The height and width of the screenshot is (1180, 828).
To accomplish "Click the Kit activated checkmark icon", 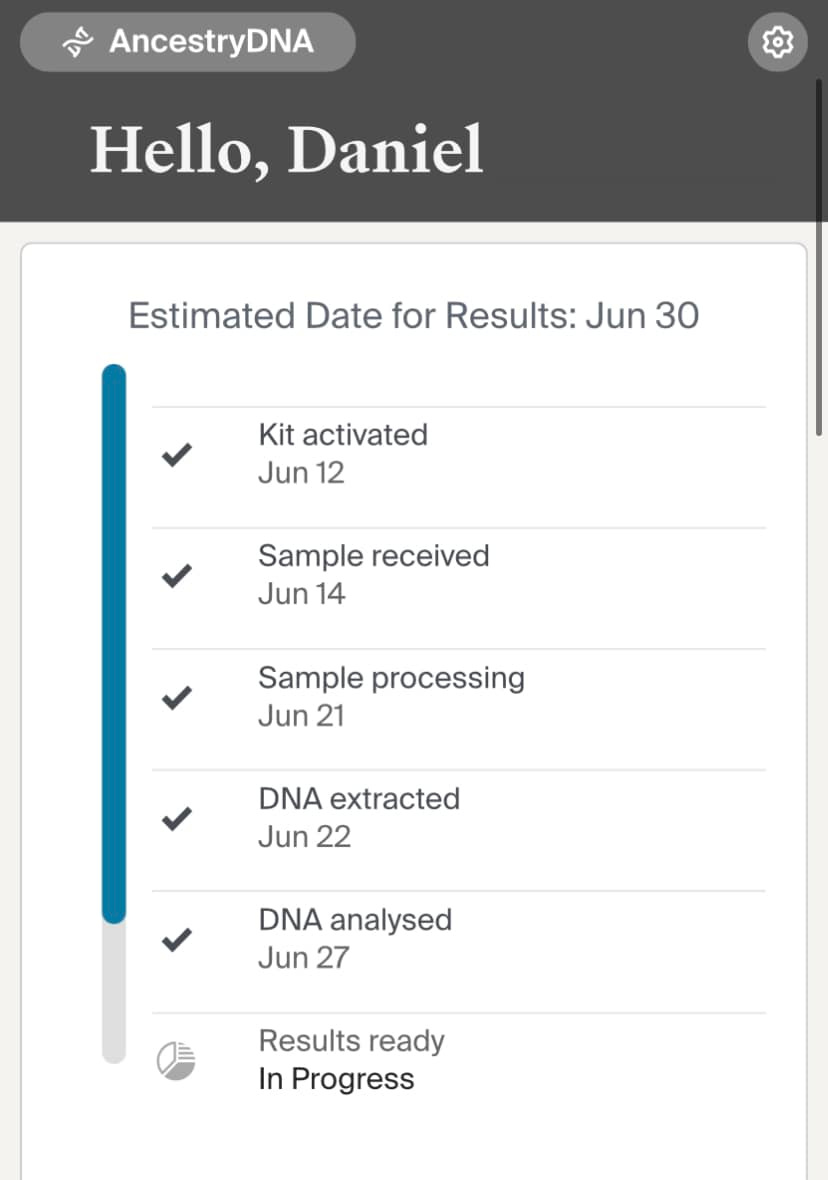I will point(177,456).
